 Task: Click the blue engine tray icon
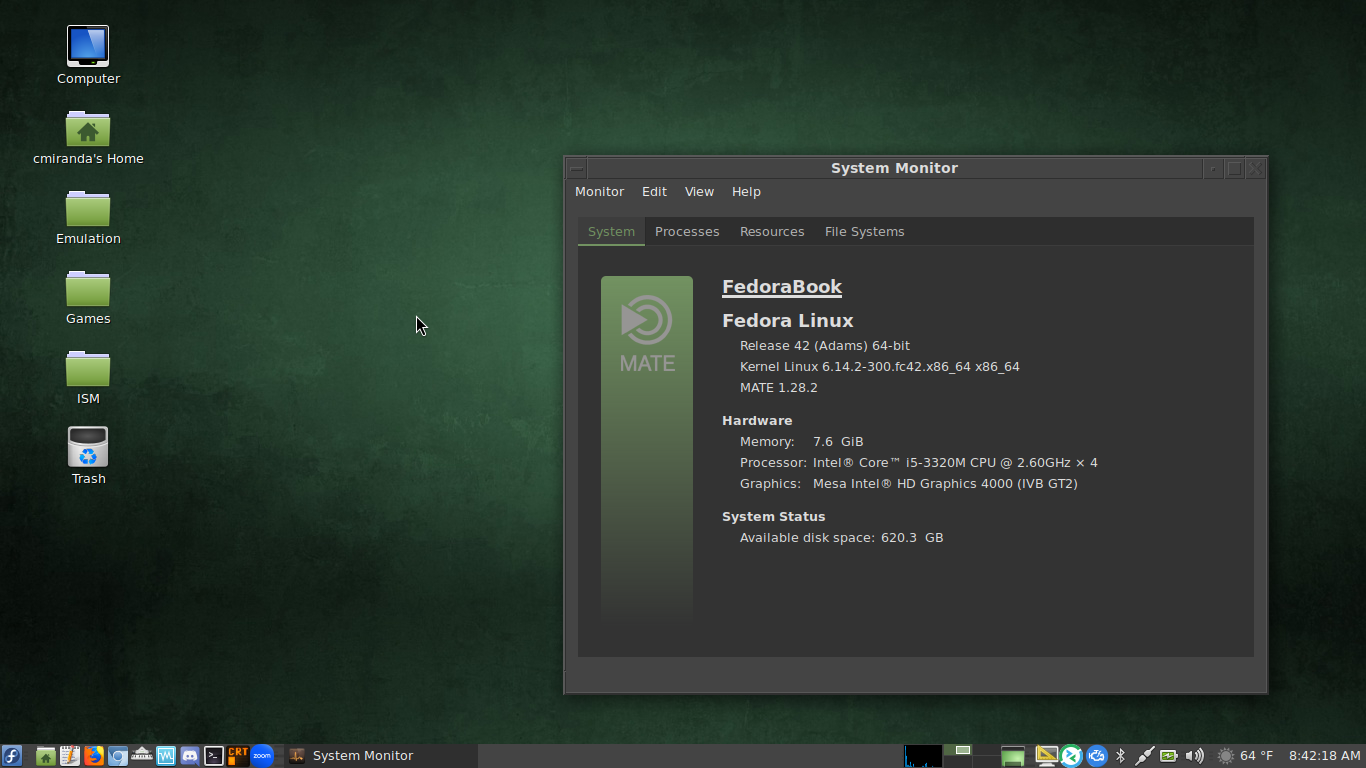tap(1097, 756)
